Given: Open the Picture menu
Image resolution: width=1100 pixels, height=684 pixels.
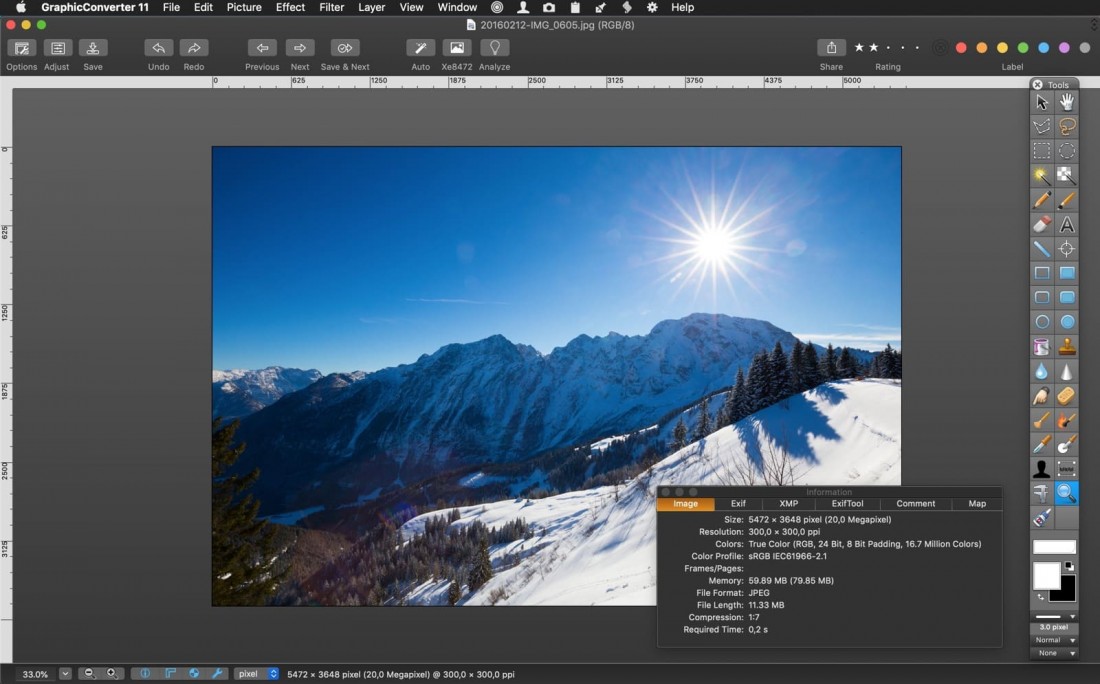Looking at the screenshot, I should click(243, 7).
